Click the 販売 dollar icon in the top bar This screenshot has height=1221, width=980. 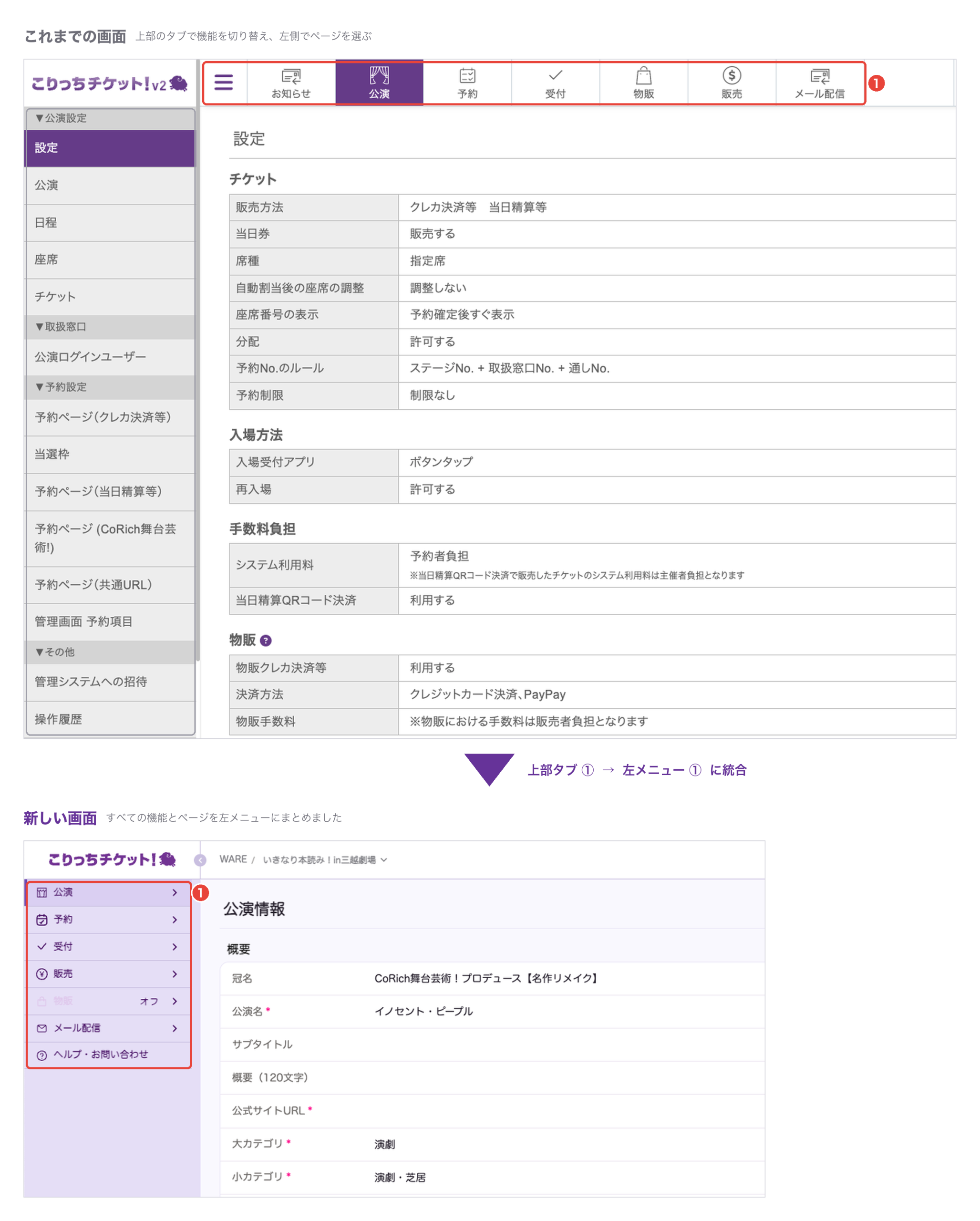click(x=732, y=75)
